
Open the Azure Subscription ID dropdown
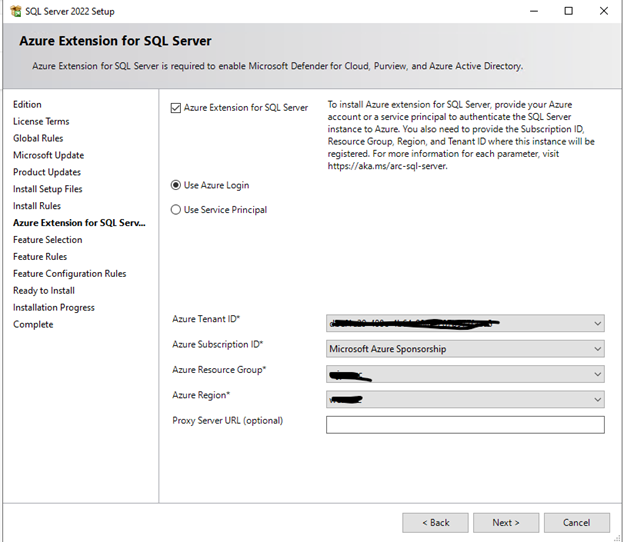point(465,349)
